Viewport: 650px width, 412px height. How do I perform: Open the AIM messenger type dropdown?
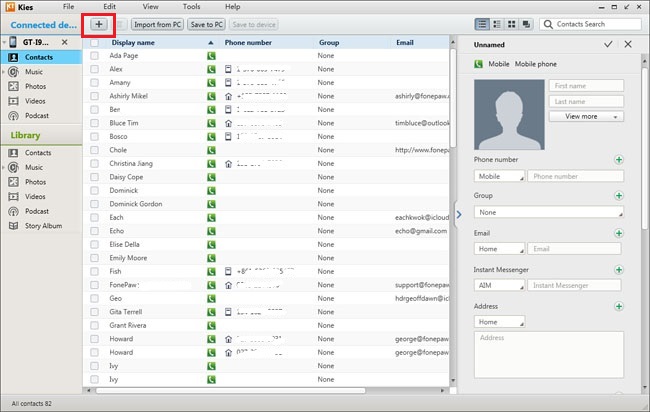[x=499, y=285]
